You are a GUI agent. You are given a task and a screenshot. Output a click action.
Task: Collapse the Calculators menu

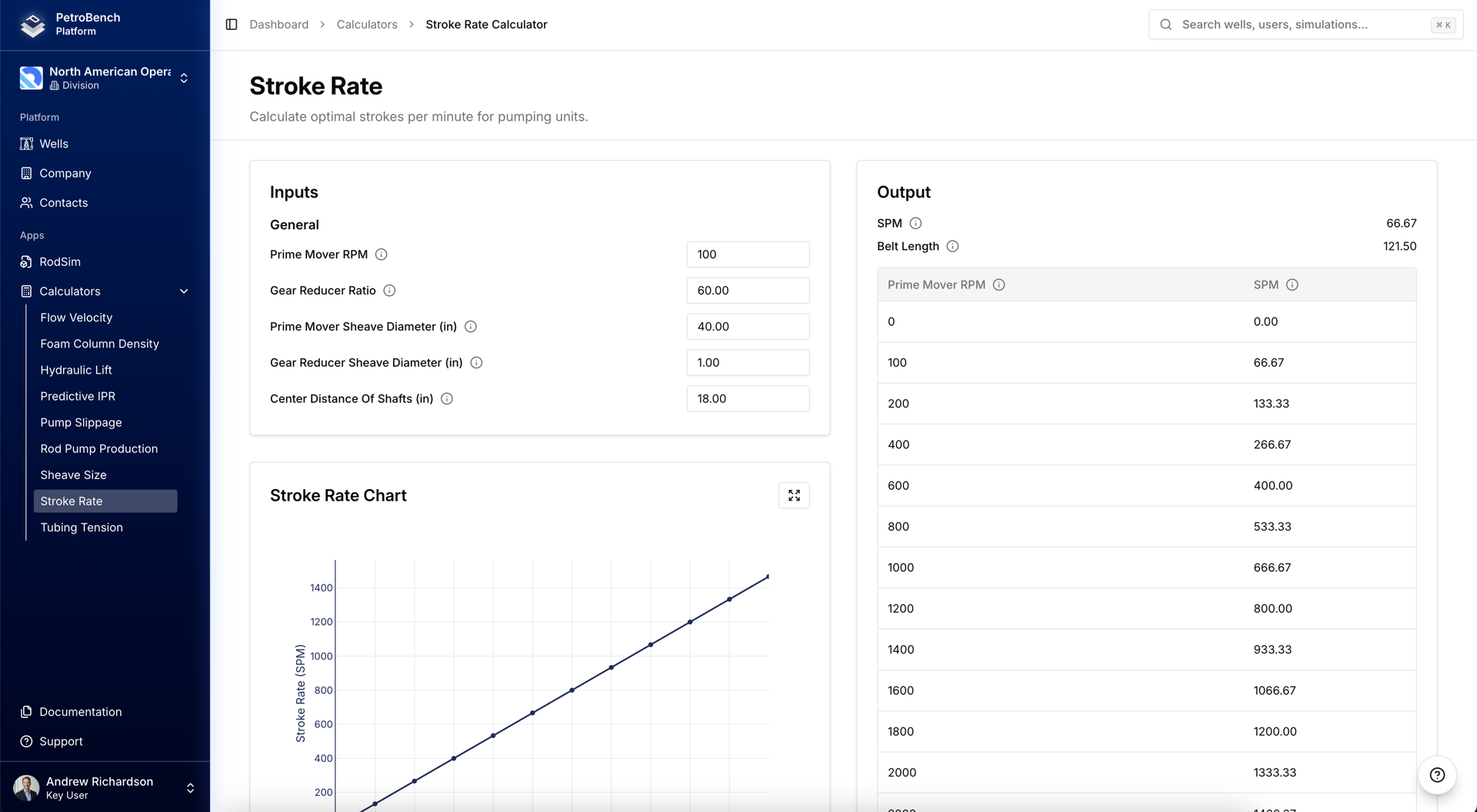[184, 291]
